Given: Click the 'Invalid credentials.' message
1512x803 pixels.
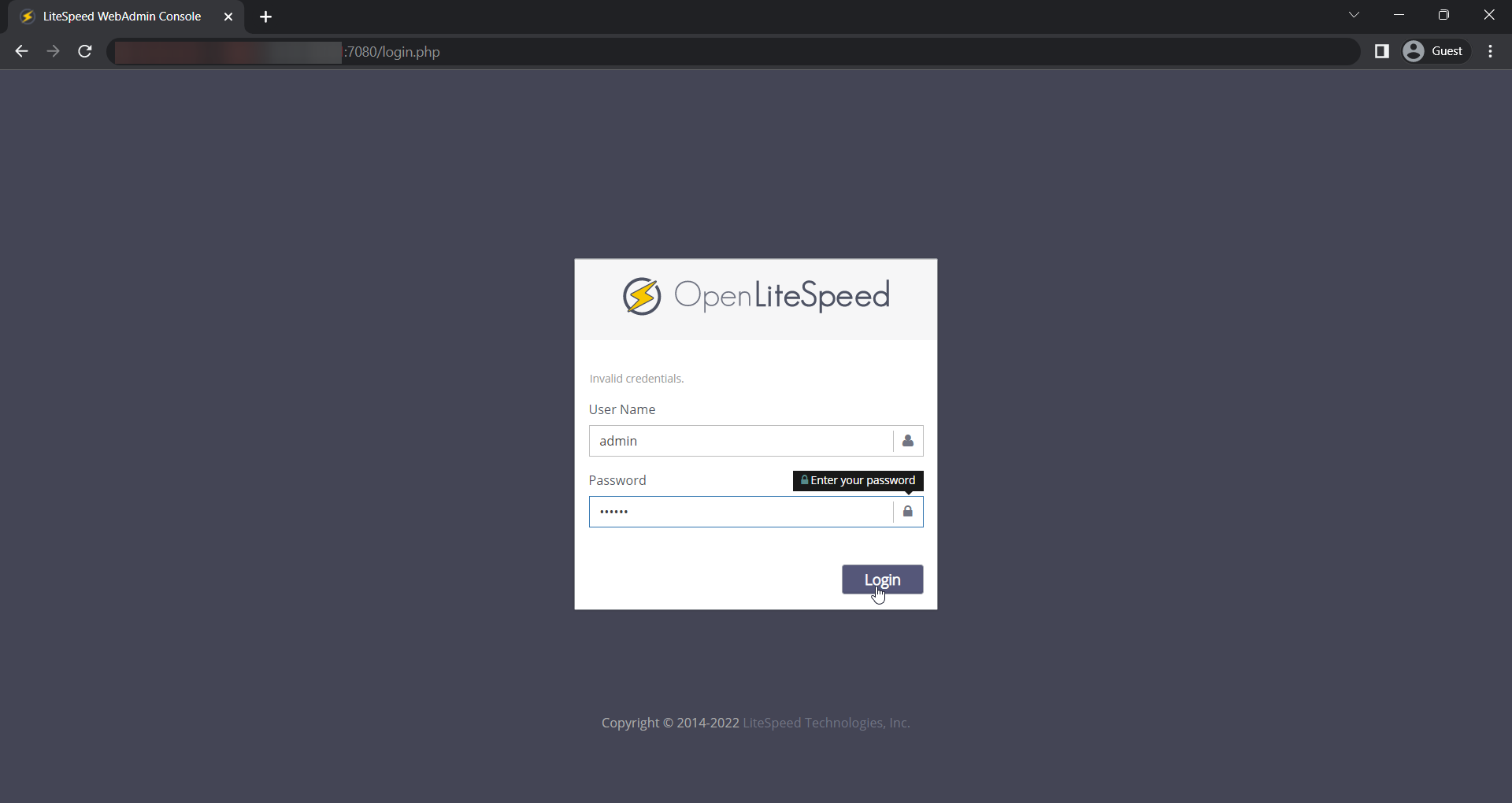Looking at the screenshot, I should pos(636,379).
